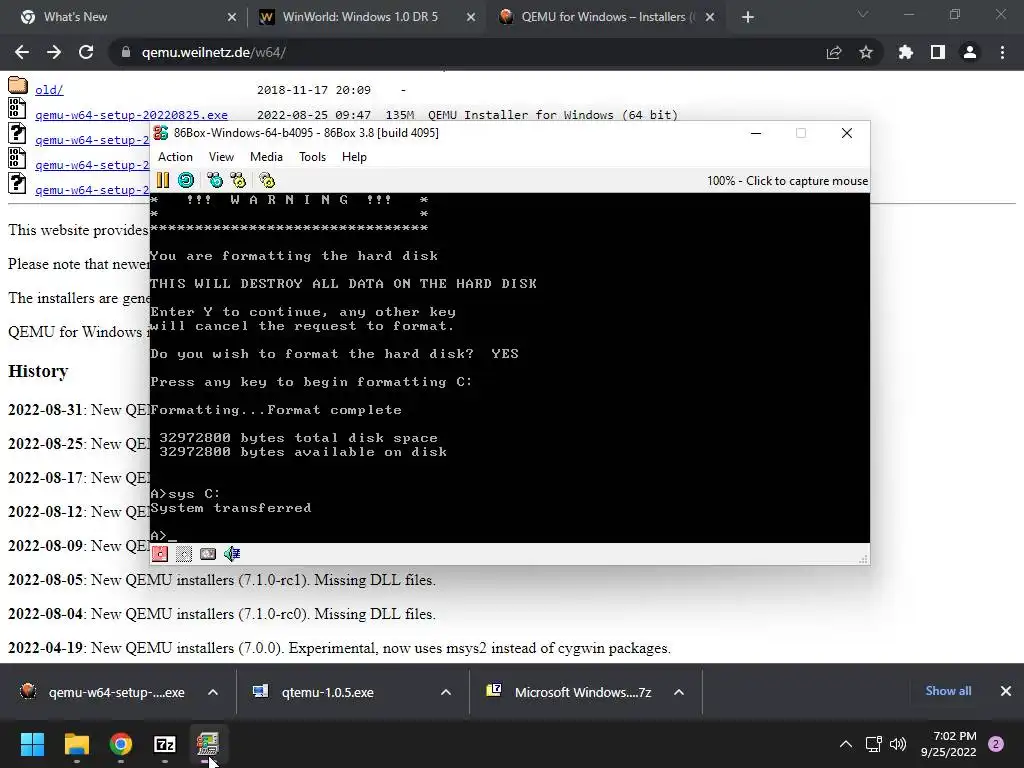Click '100% - Click to capture mouse' text
The height and width of the screenshot is (768, 1024).
[788, 181]
